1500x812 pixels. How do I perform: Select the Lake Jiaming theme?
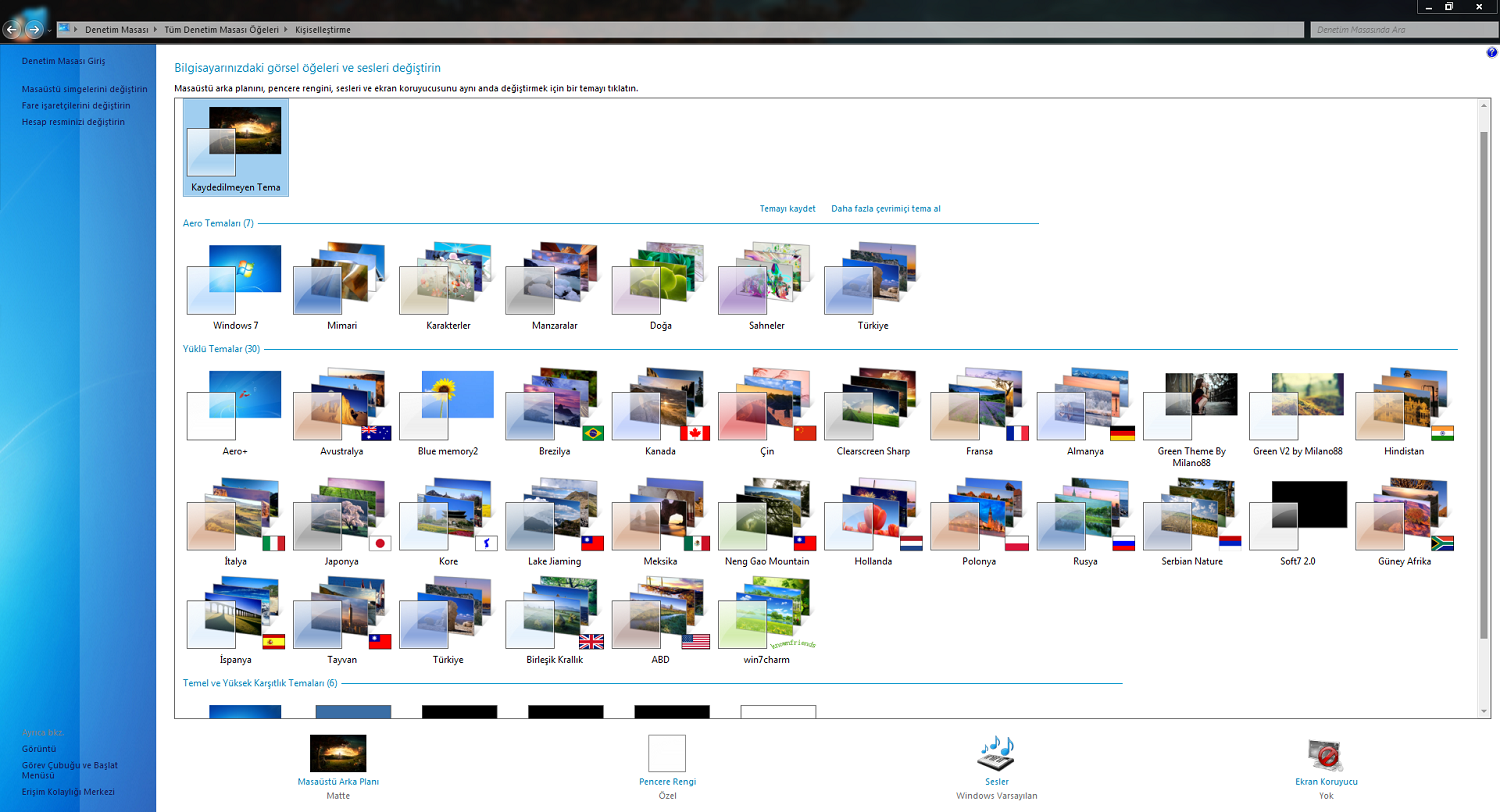[x=554, y=523]
